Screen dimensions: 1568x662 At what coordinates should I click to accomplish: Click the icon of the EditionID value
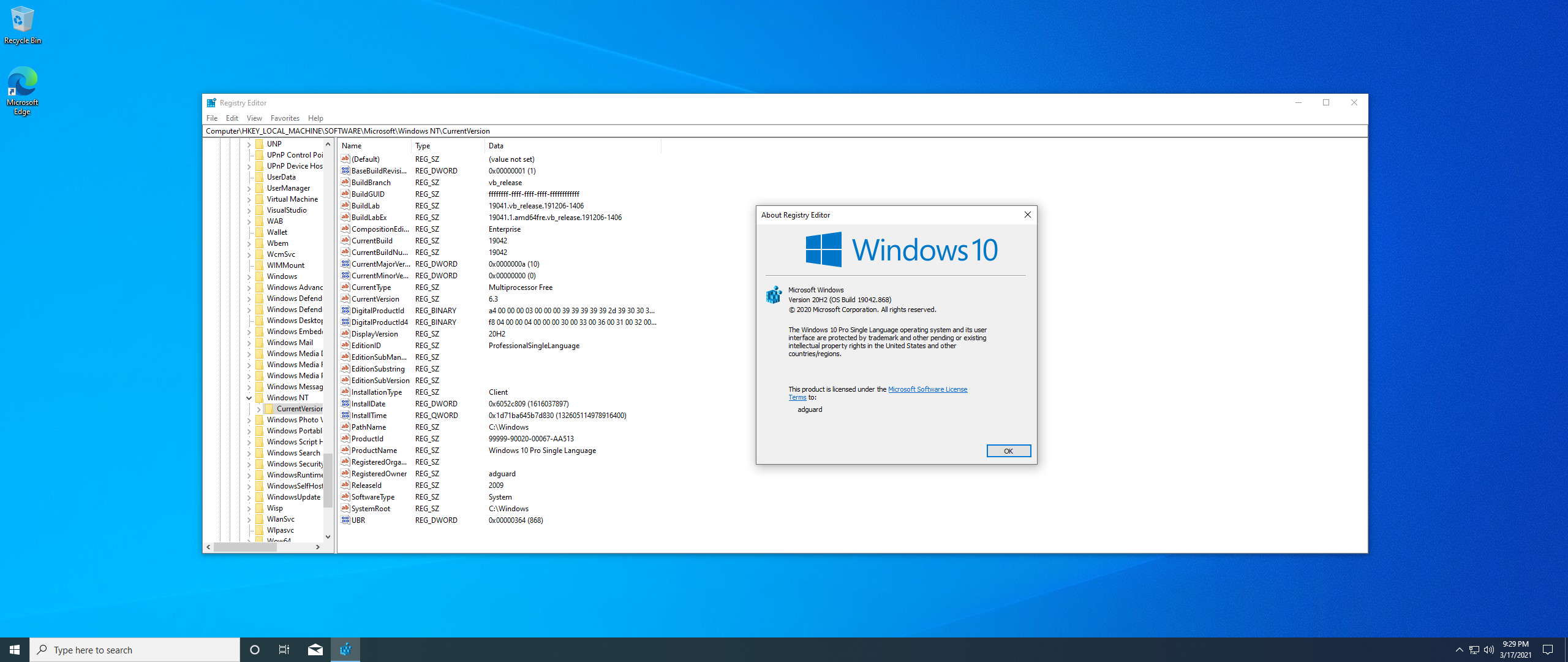coord(345,346)
